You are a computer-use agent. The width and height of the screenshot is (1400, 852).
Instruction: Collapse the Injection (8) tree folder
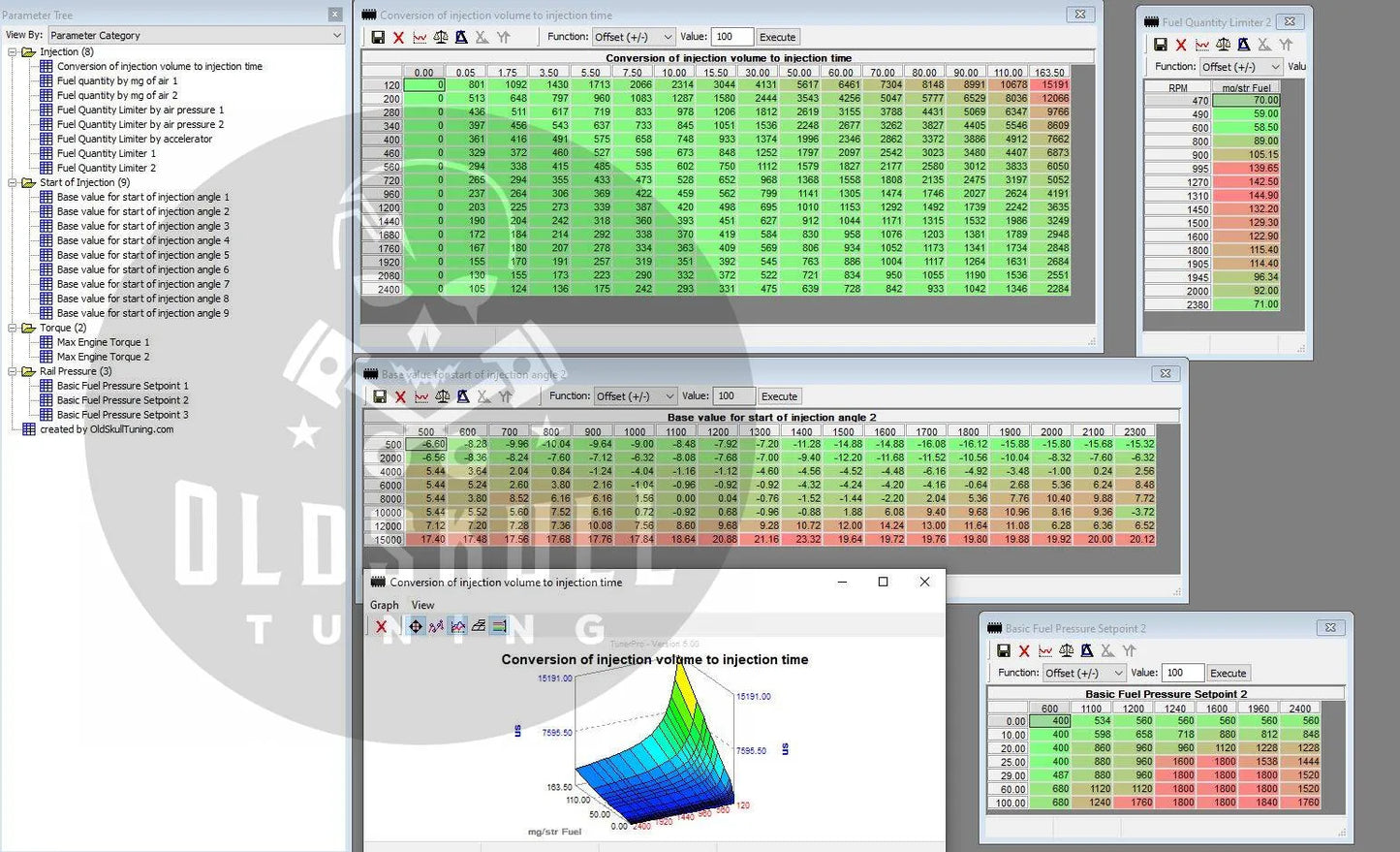[x=13, y=52]
